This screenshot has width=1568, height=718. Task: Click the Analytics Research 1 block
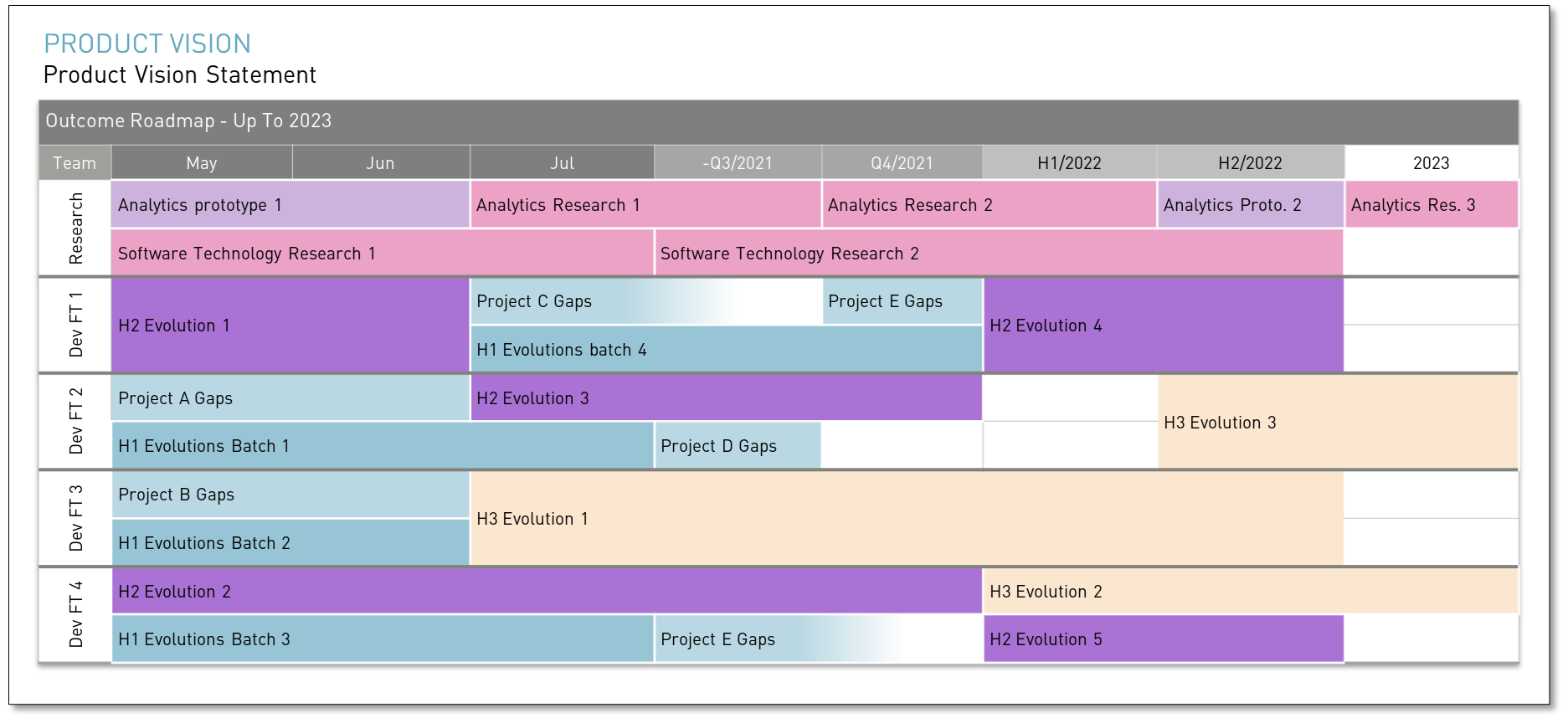tap(645, 205)
